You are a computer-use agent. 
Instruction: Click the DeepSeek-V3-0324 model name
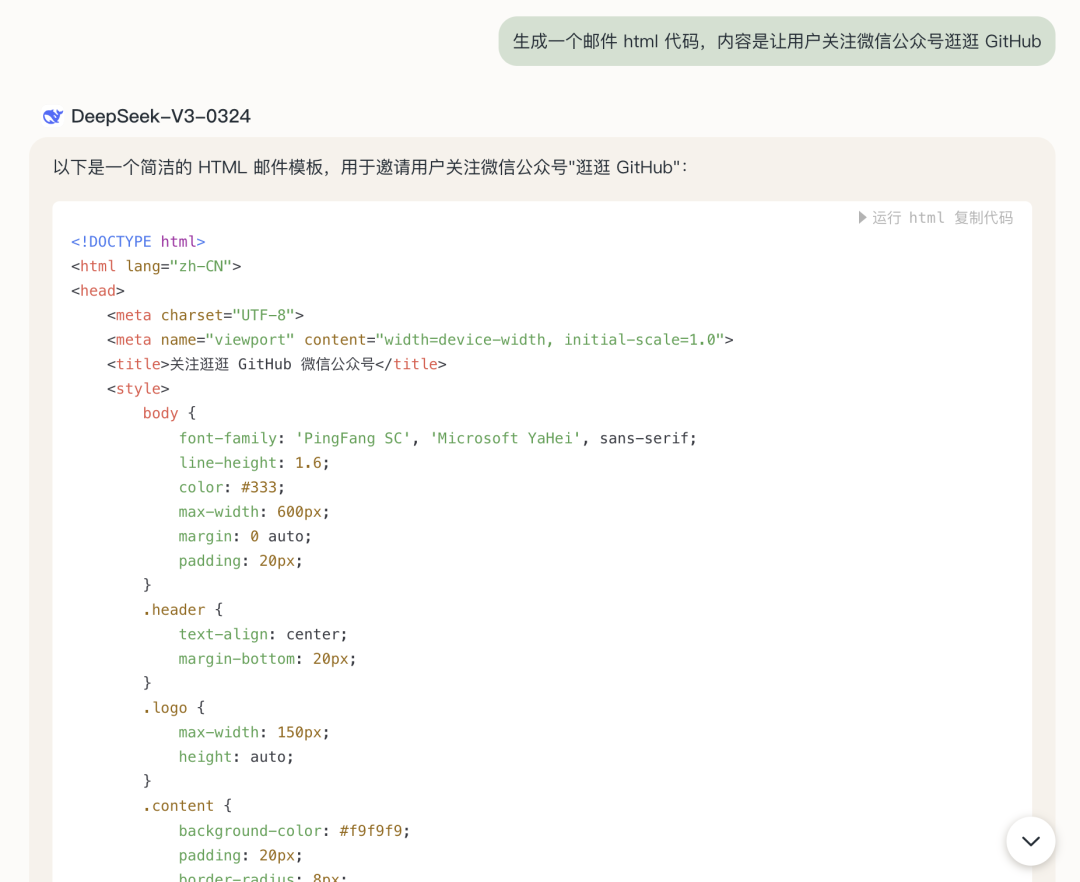click(160, 116)
